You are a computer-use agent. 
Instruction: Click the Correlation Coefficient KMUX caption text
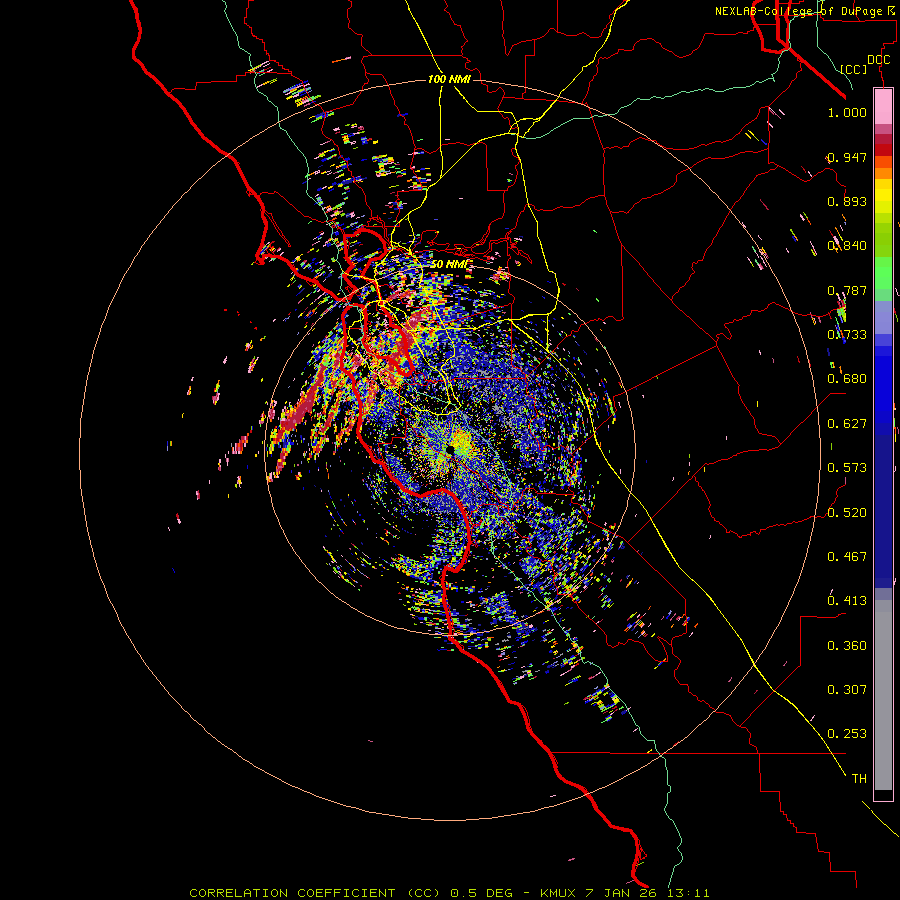pos(449,893)
